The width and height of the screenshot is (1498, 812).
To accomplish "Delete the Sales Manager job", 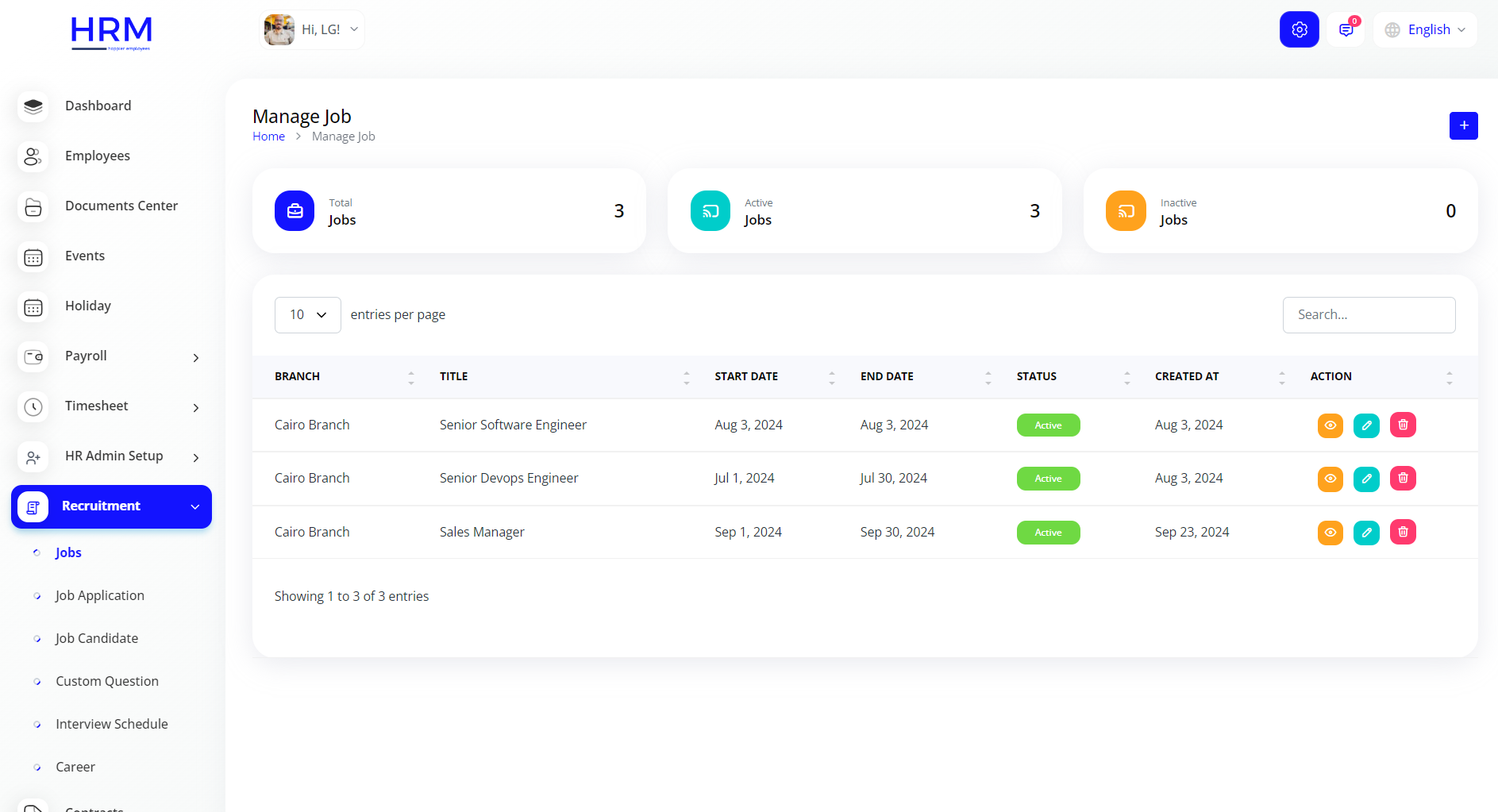I will pyautogui.click(x=1403, y=532).
